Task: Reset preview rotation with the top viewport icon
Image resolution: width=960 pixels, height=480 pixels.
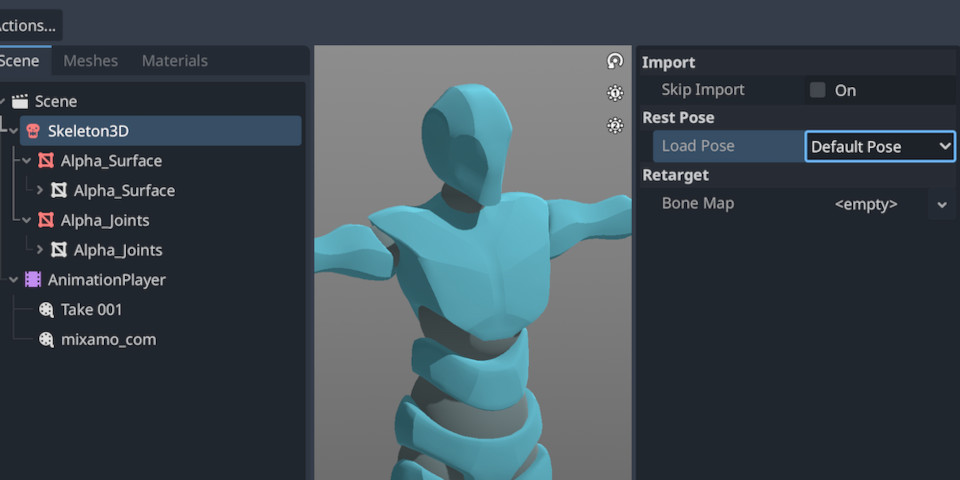Action: (x=615, y=61)
